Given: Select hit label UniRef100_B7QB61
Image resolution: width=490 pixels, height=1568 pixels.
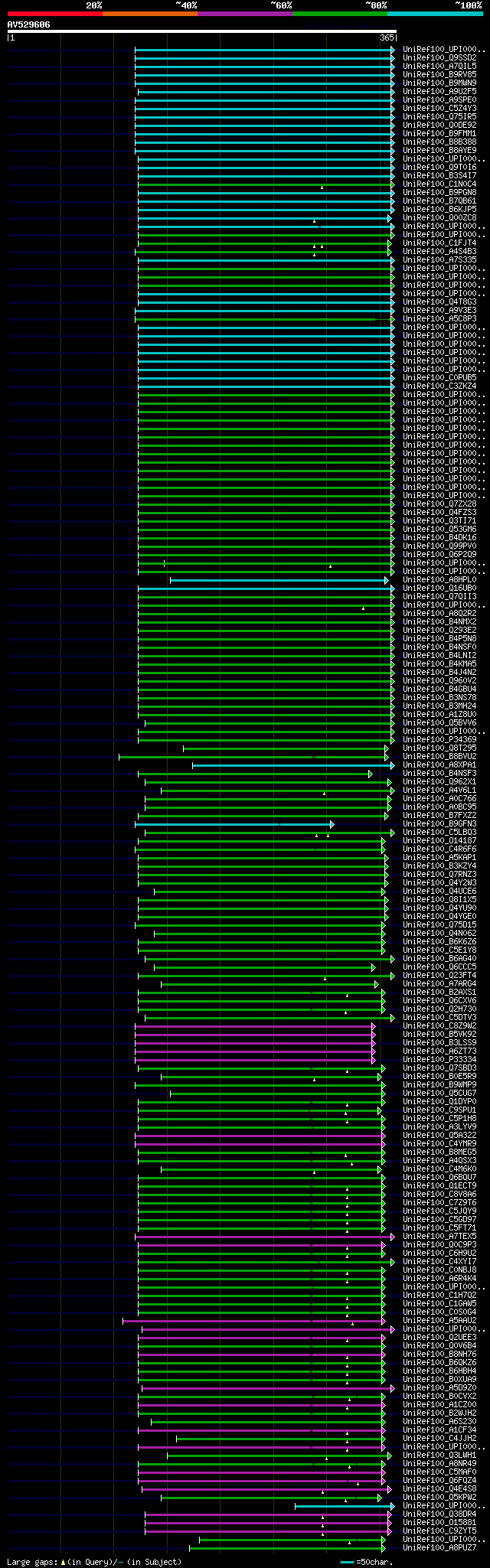Looking at the screenshot, I should point(439,200).
